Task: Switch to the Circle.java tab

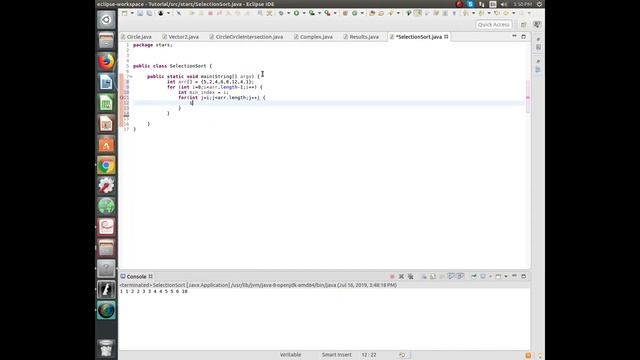Action: tap(136, 37)
